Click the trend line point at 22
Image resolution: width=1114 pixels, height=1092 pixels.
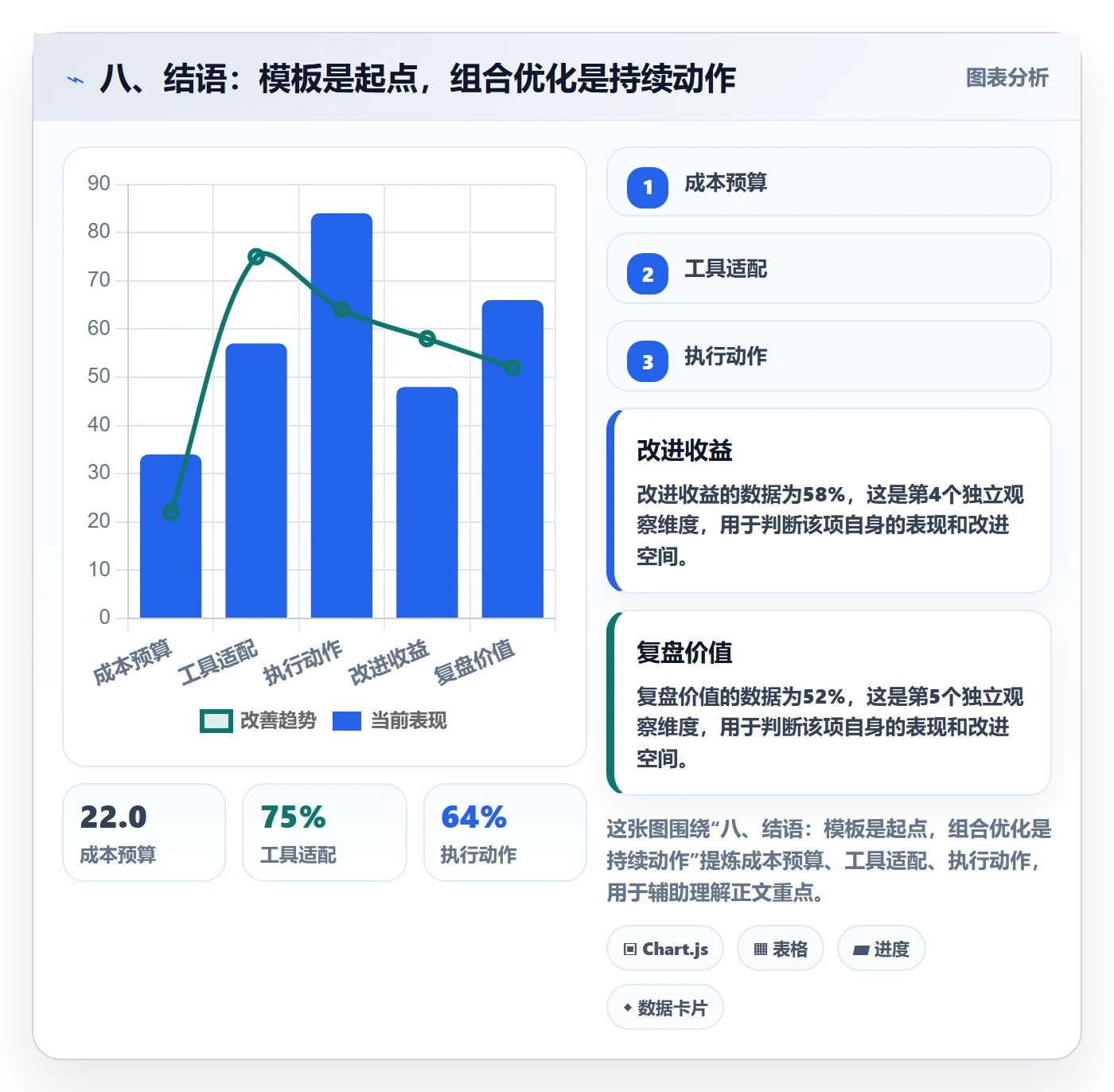pos(170,512)
